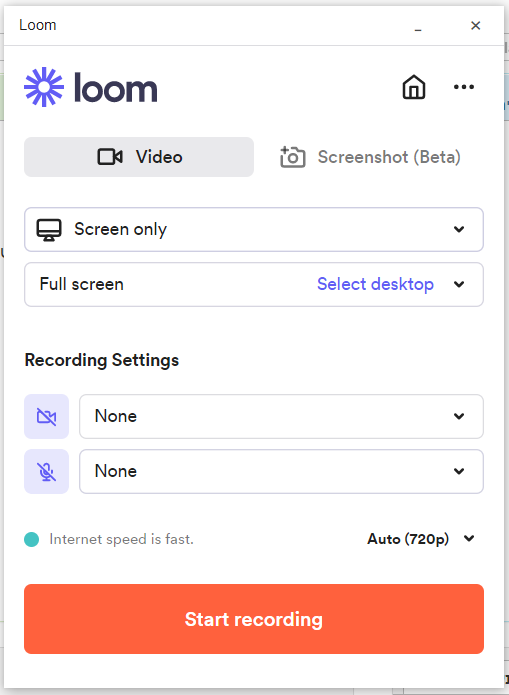Viewport: 509px width, 695px height.
Task: Click the Select desktop link
Action: tap(375, 284)
